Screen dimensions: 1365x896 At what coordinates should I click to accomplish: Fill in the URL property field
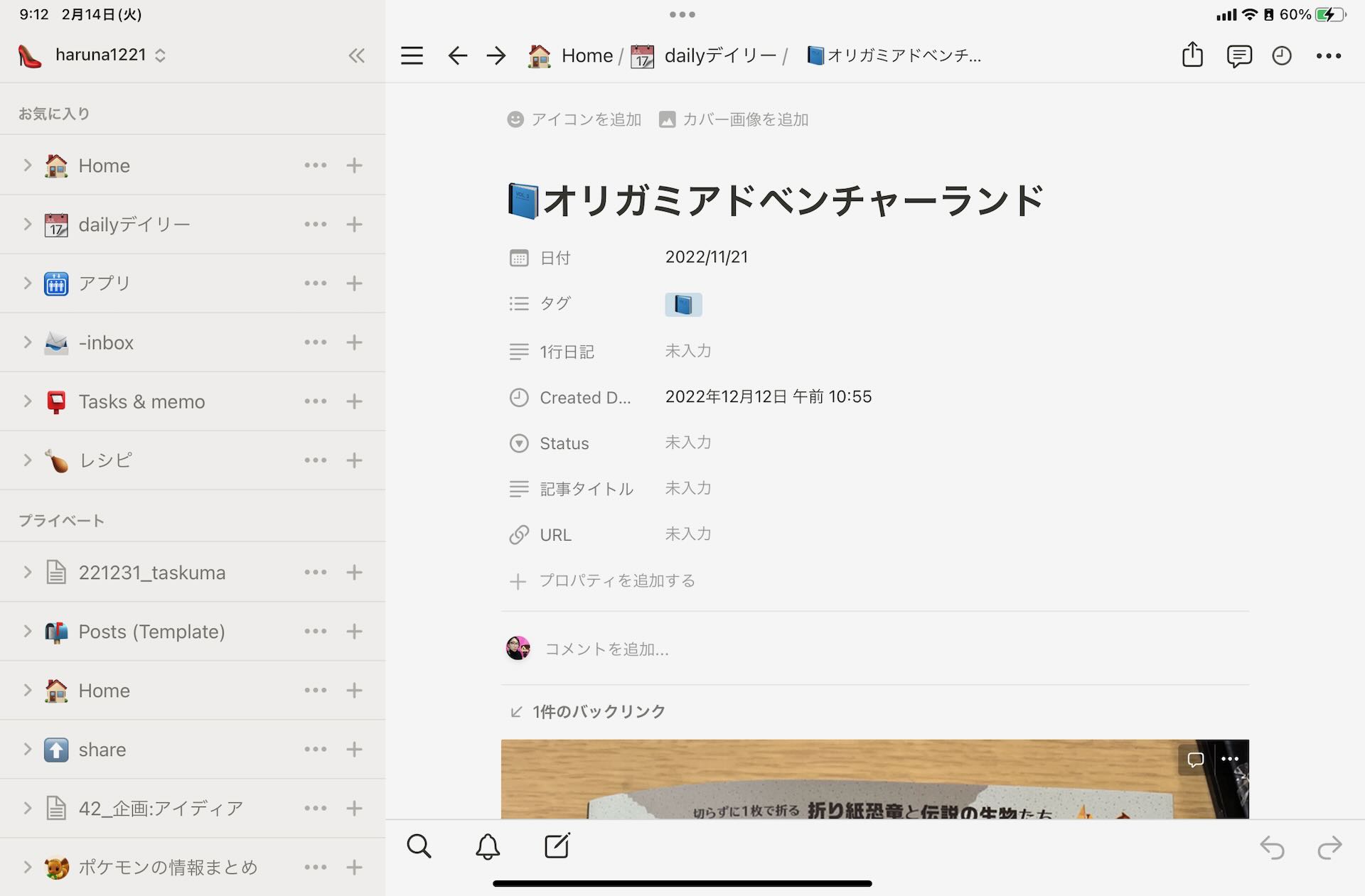coord(687,534)
